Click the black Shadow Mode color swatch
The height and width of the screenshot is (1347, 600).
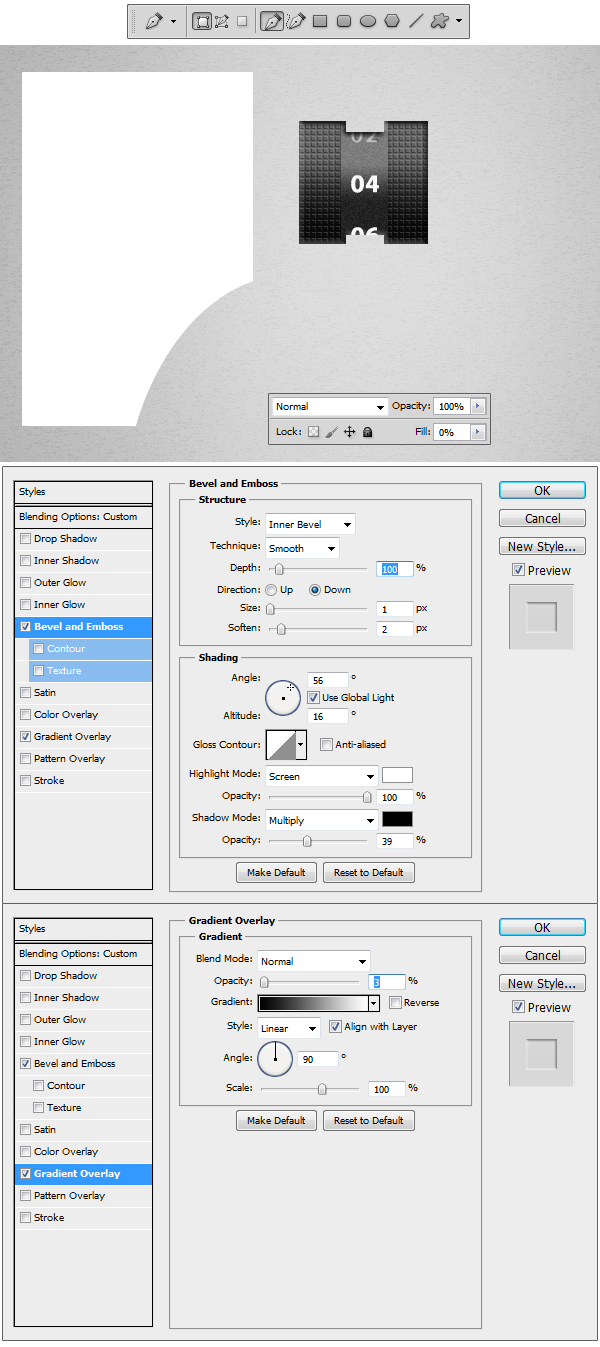[x=397, y=819]
